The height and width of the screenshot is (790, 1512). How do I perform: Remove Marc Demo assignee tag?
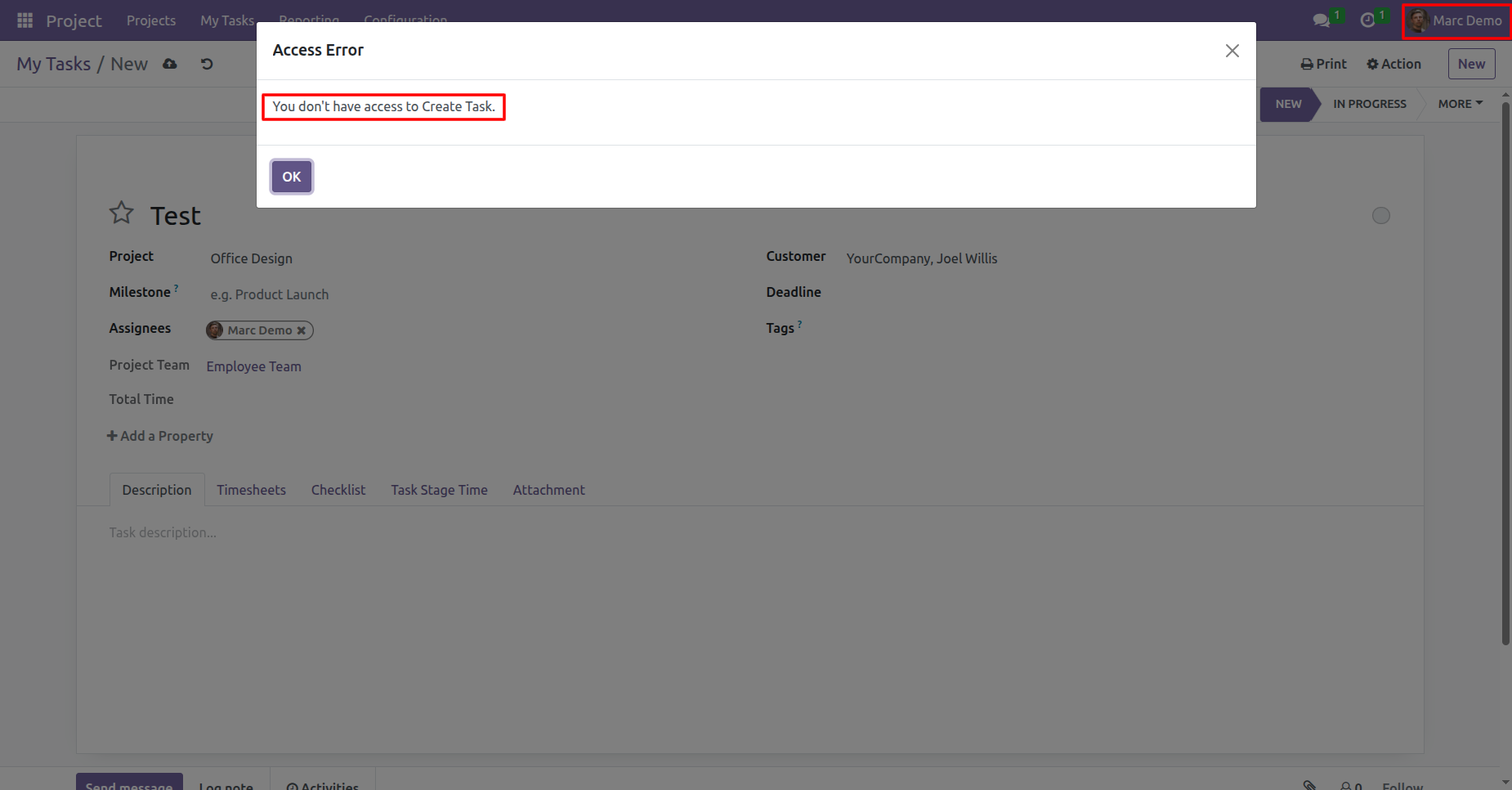click(302, 330)
